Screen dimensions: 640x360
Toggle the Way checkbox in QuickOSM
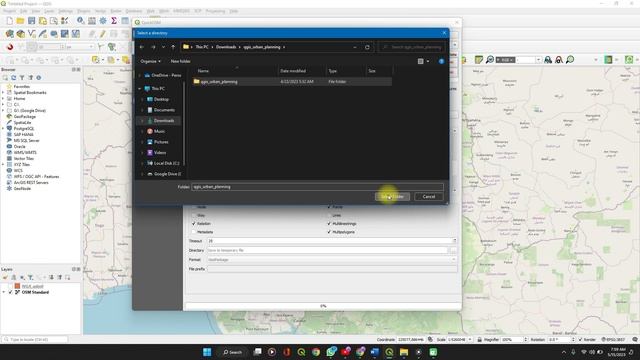point(194,215)
